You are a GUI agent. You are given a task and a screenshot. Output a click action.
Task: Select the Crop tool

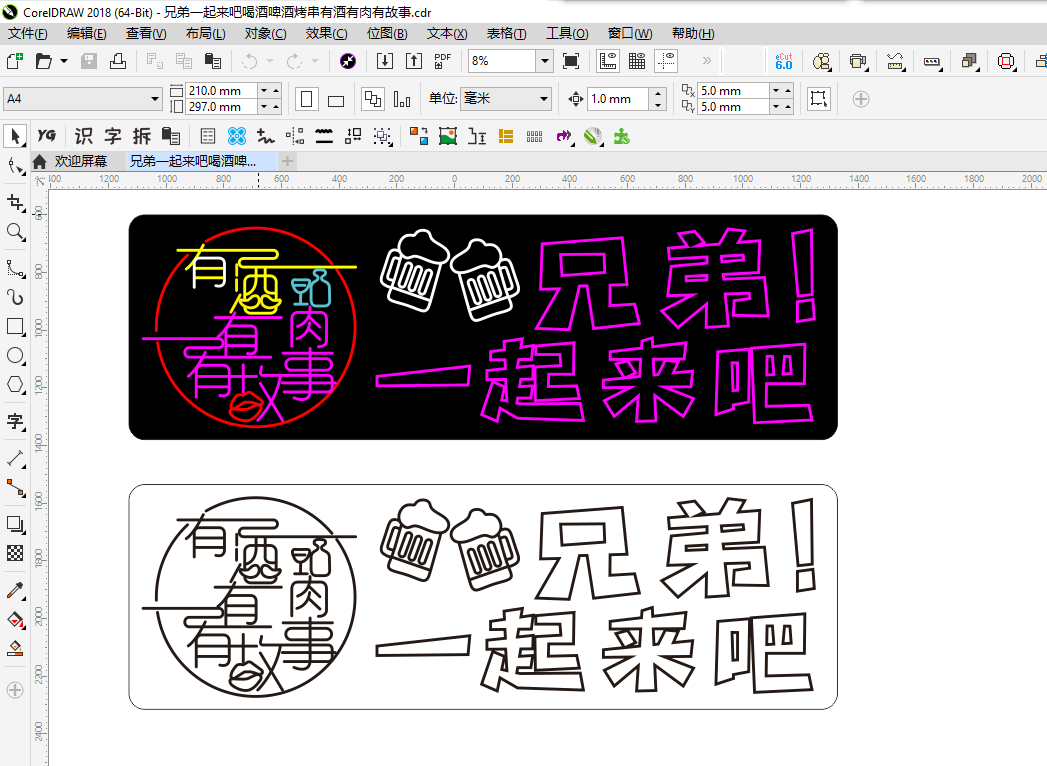click(15, 203)
